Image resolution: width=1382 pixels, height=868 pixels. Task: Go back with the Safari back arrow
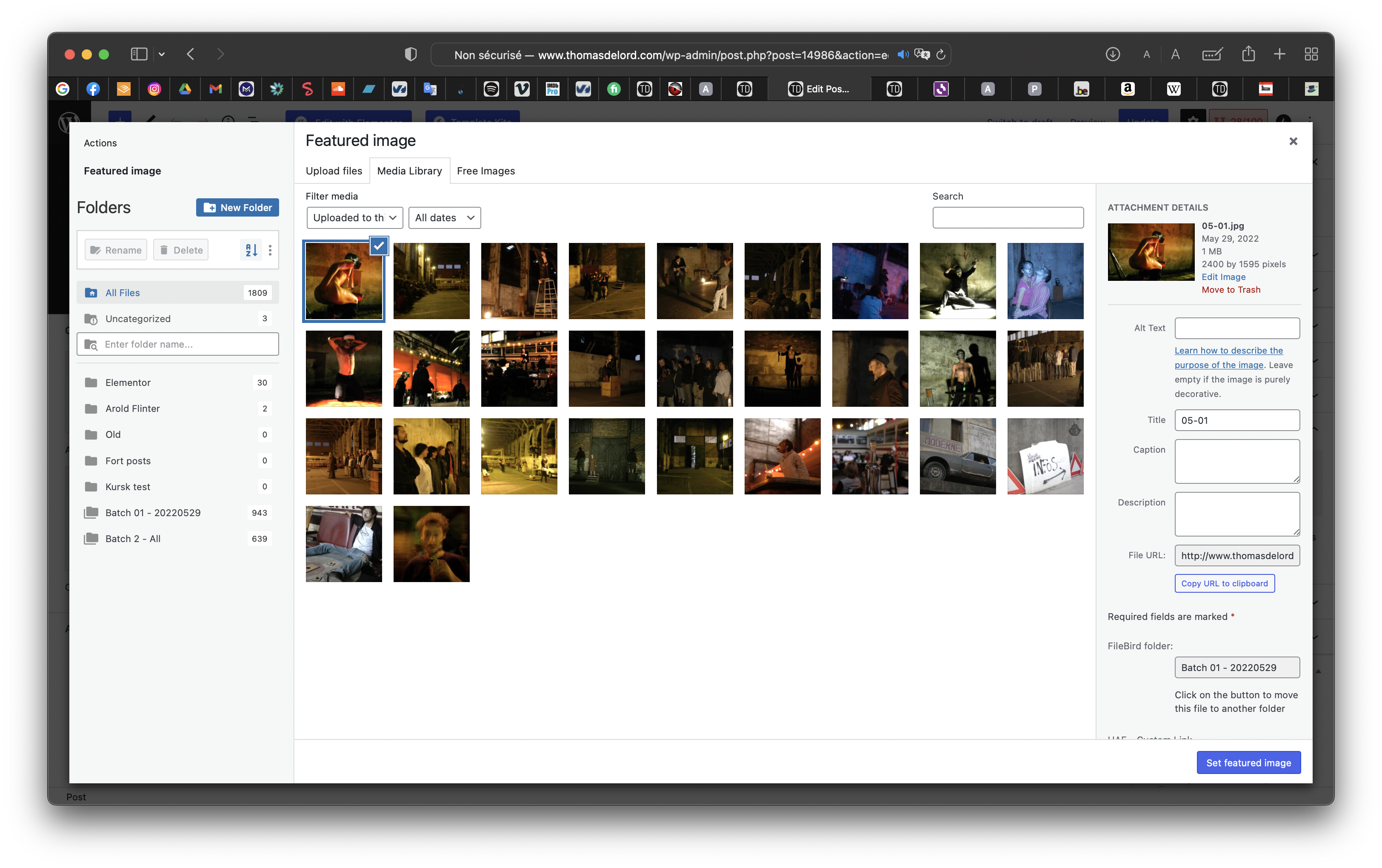point(191,54)
